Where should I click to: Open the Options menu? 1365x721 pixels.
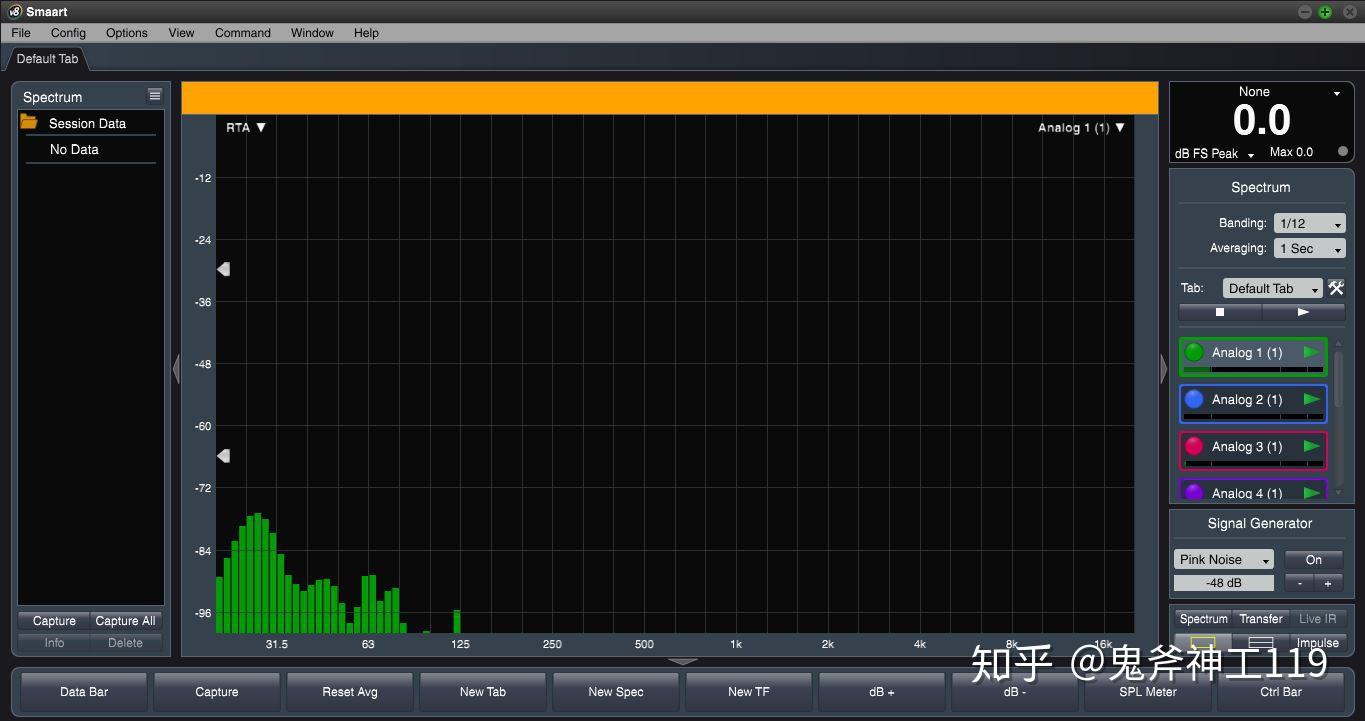tap(127, 33)
